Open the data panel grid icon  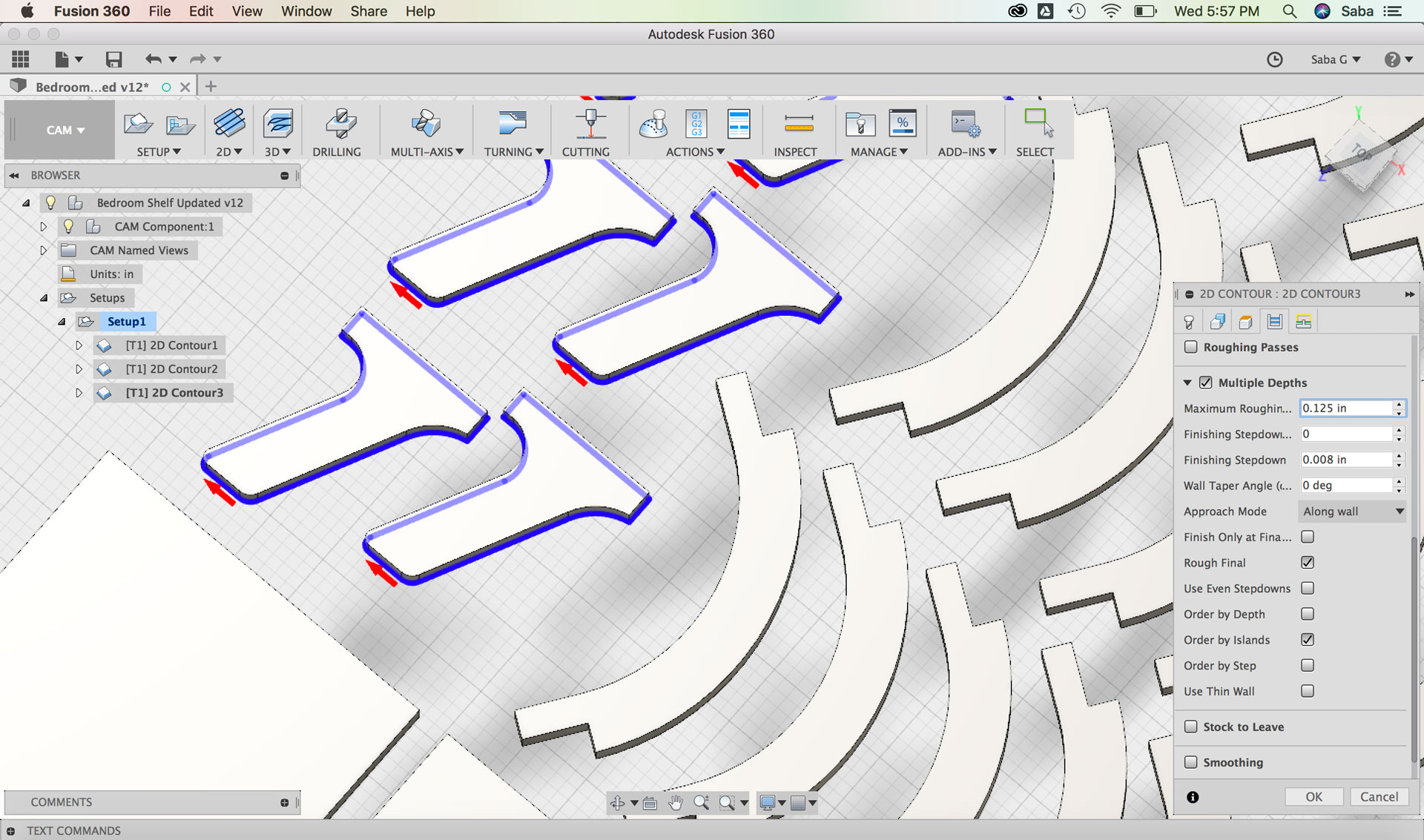click(21, 59)
